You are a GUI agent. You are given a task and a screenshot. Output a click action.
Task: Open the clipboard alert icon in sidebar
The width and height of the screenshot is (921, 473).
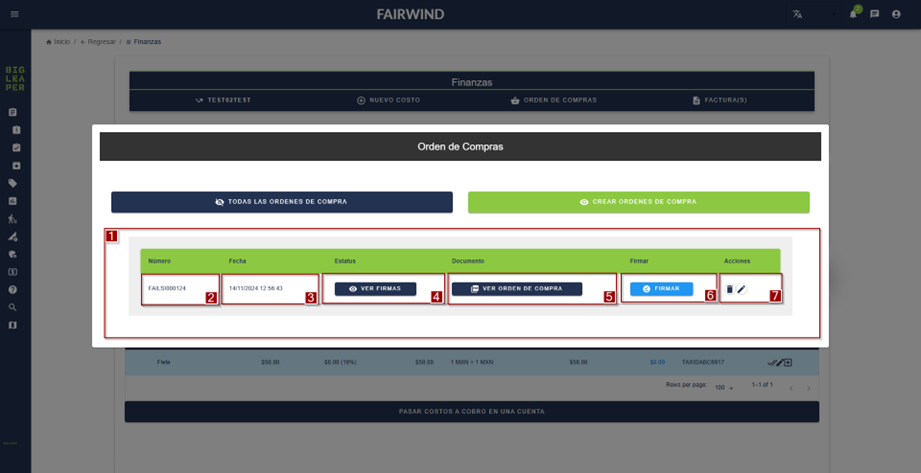click(16, 130)
